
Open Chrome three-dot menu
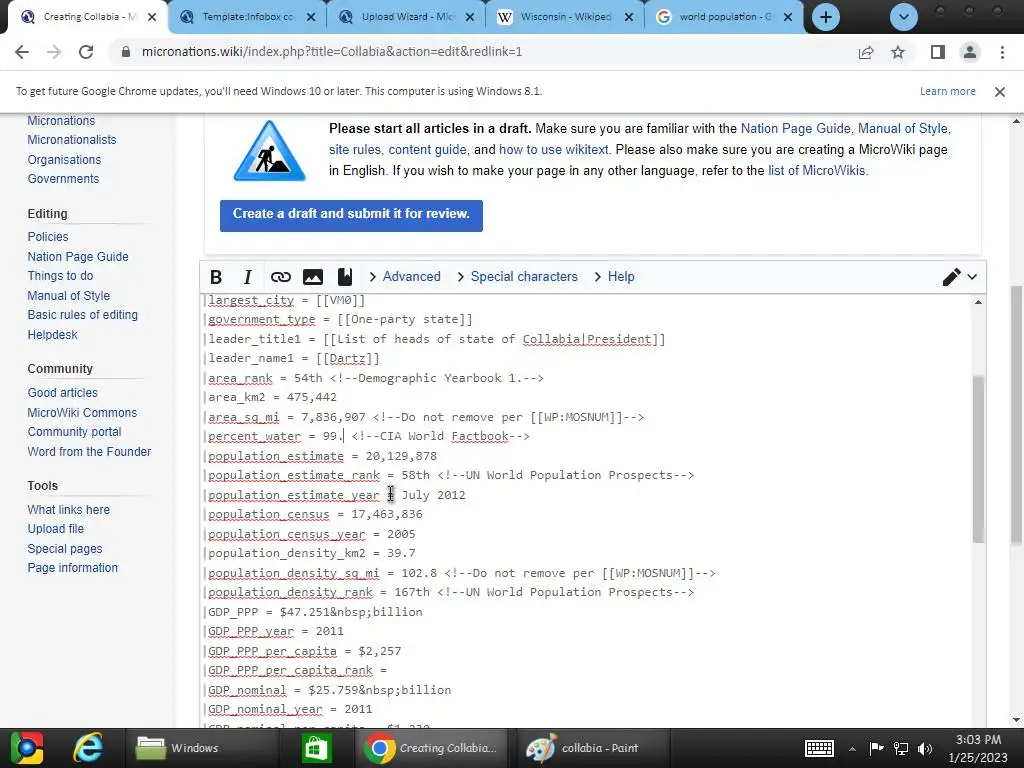pyautogui.click(x=1002, y=52)
